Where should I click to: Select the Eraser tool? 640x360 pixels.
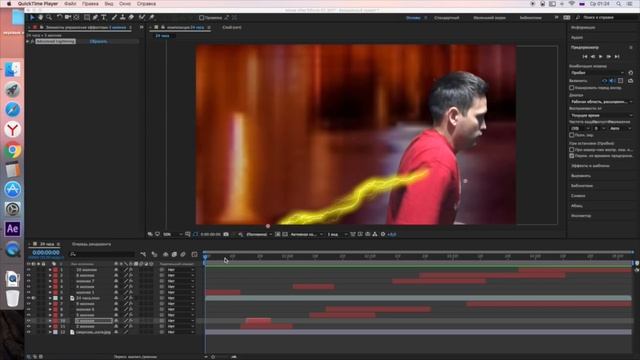[x=131, y=18]
